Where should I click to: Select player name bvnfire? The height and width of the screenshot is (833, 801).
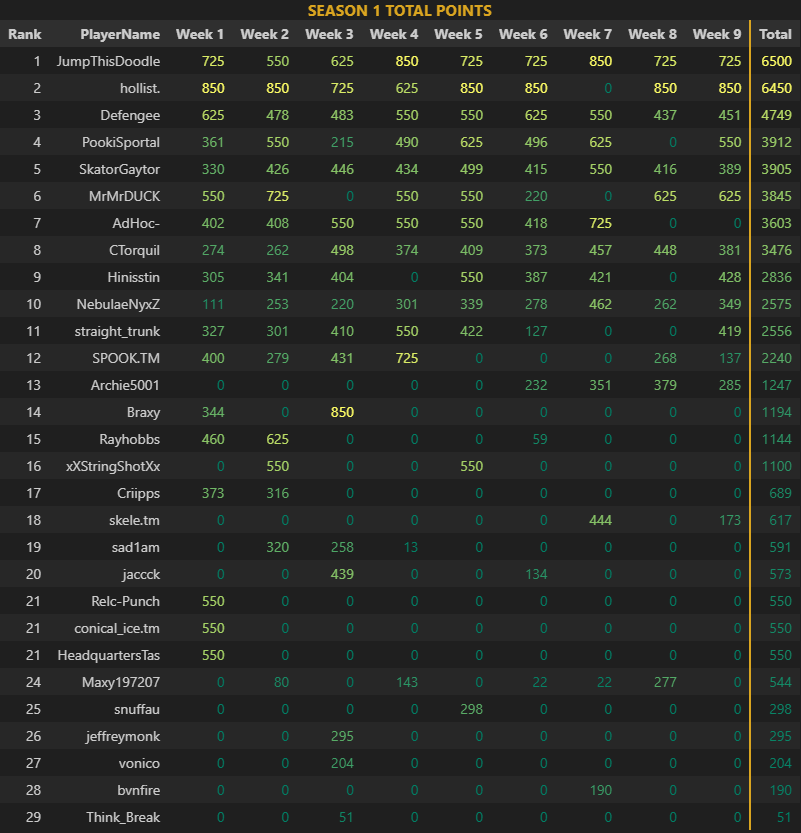139,790
